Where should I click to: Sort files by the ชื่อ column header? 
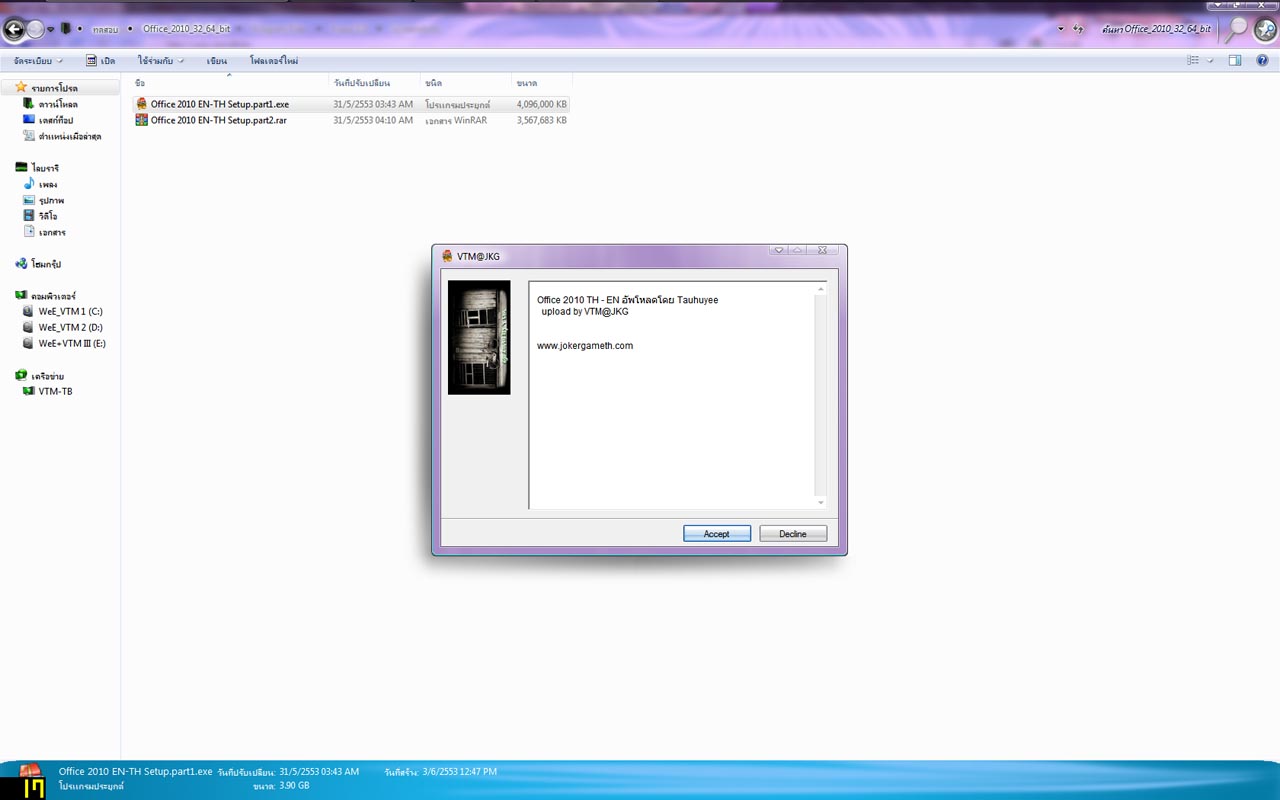click(230, 83)
